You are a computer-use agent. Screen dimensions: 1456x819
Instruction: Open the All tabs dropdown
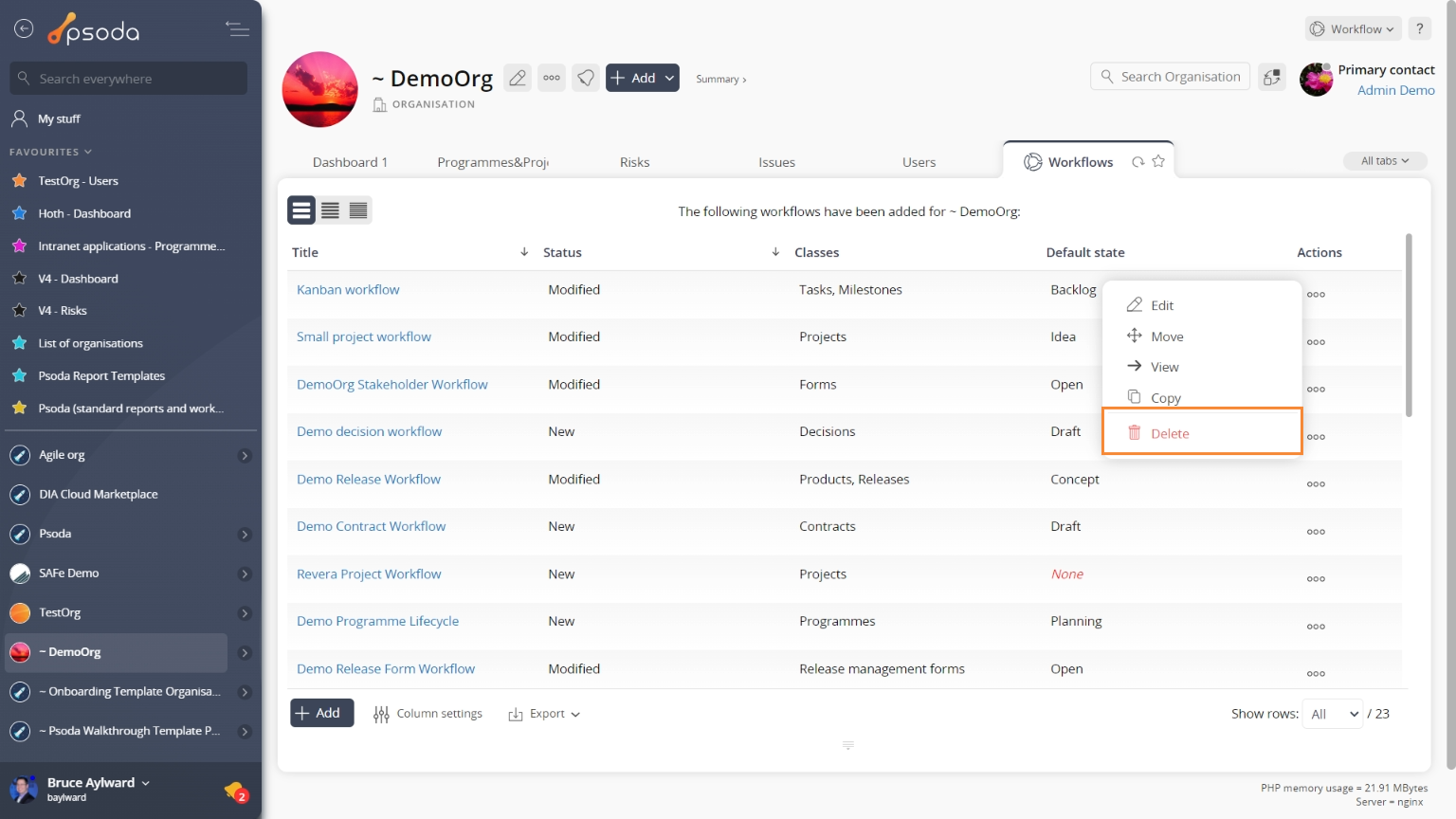click(x=1385, y=161)
